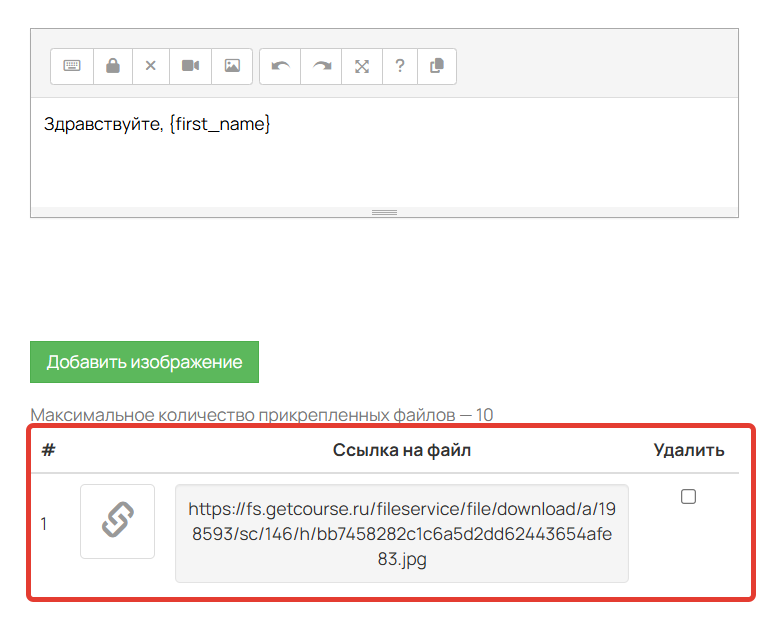Screen dimensions: 768x629
Task: Expand the editor to fullscreen mode
Action: 362,66
